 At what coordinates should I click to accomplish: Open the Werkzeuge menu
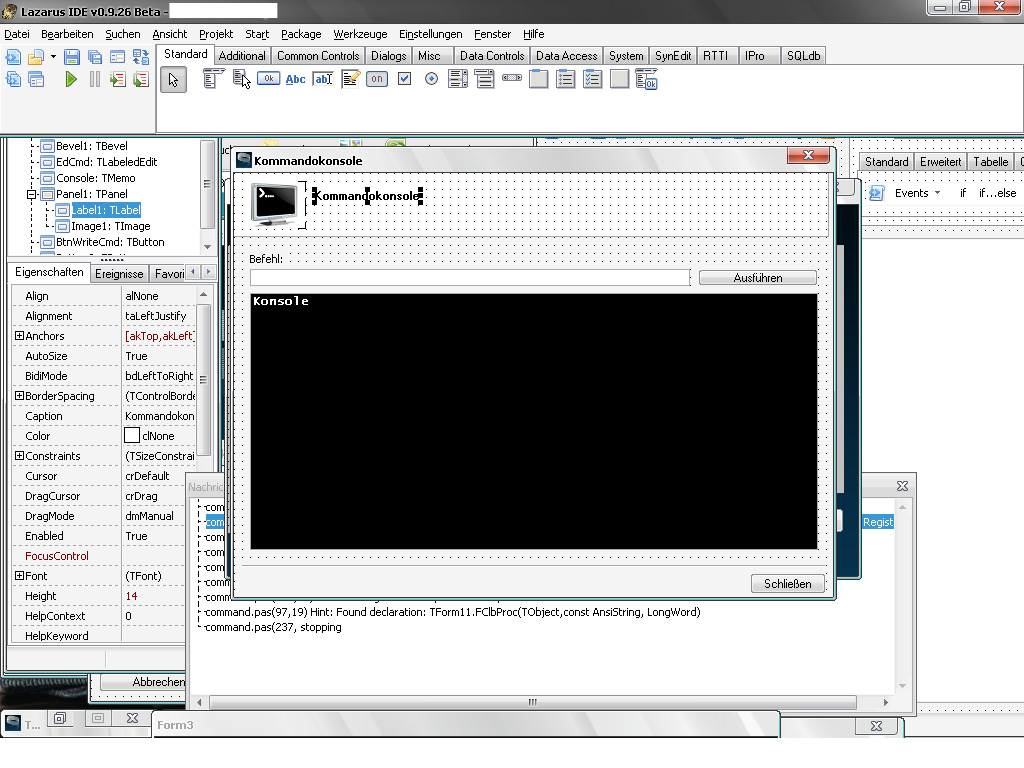pyautogui.click(x=360, y=34)
